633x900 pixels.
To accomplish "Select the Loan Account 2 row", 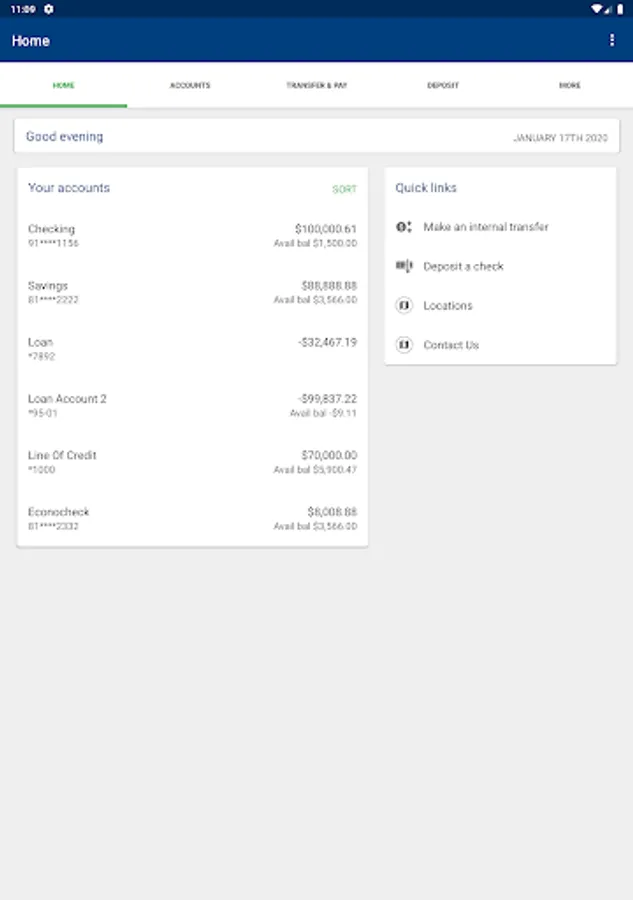I will [x=192, y=405].
